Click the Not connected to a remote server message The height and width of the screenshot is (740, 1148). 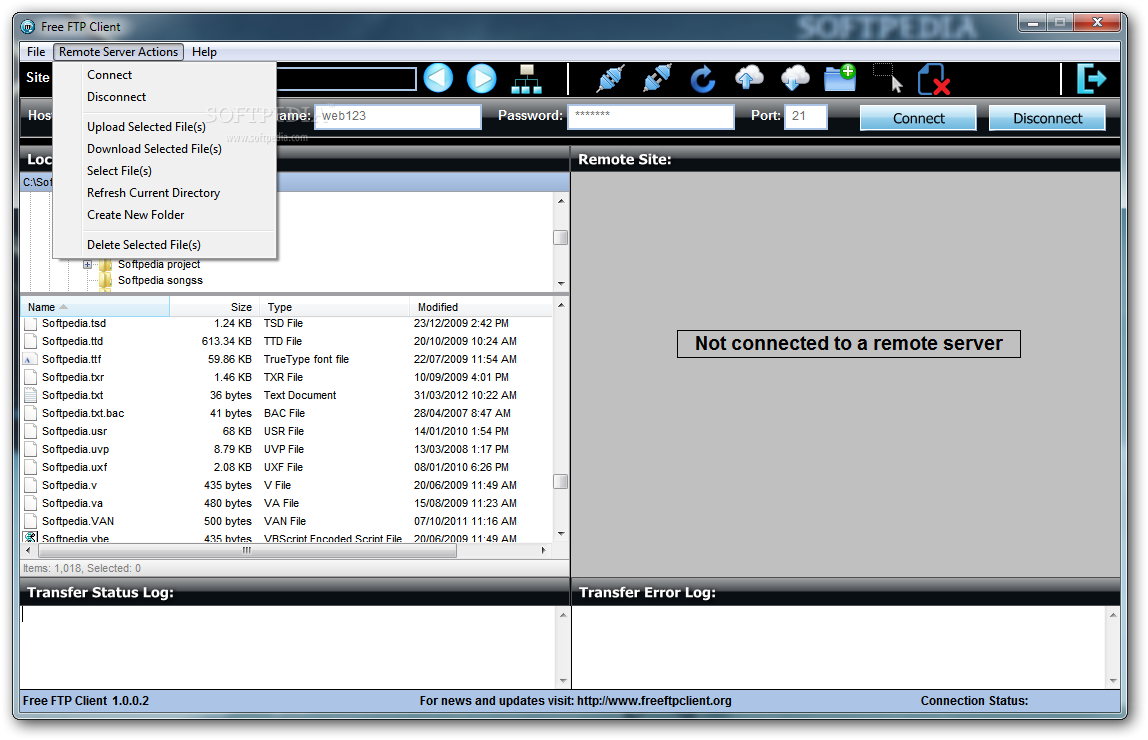pos(849,343)
